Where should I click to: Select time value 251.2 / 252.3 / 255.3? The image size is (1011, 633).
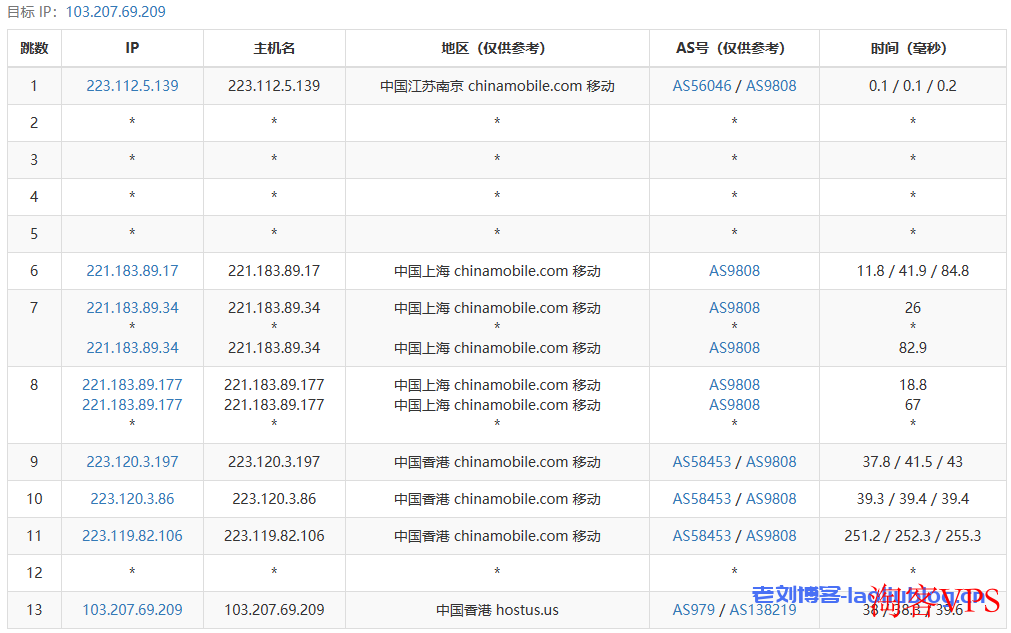click(x=912, y=536)
